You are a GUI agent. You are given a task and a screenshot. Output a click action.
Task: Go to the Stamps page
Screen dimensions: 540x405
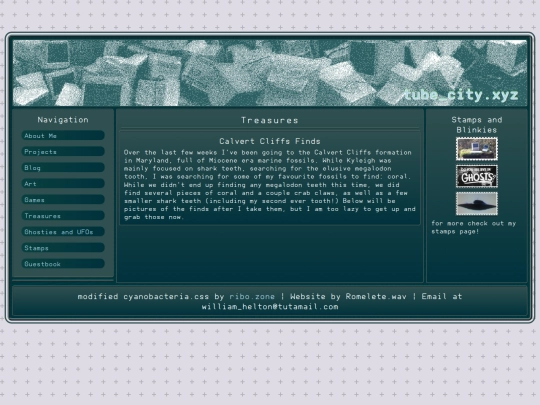point(63,248)
